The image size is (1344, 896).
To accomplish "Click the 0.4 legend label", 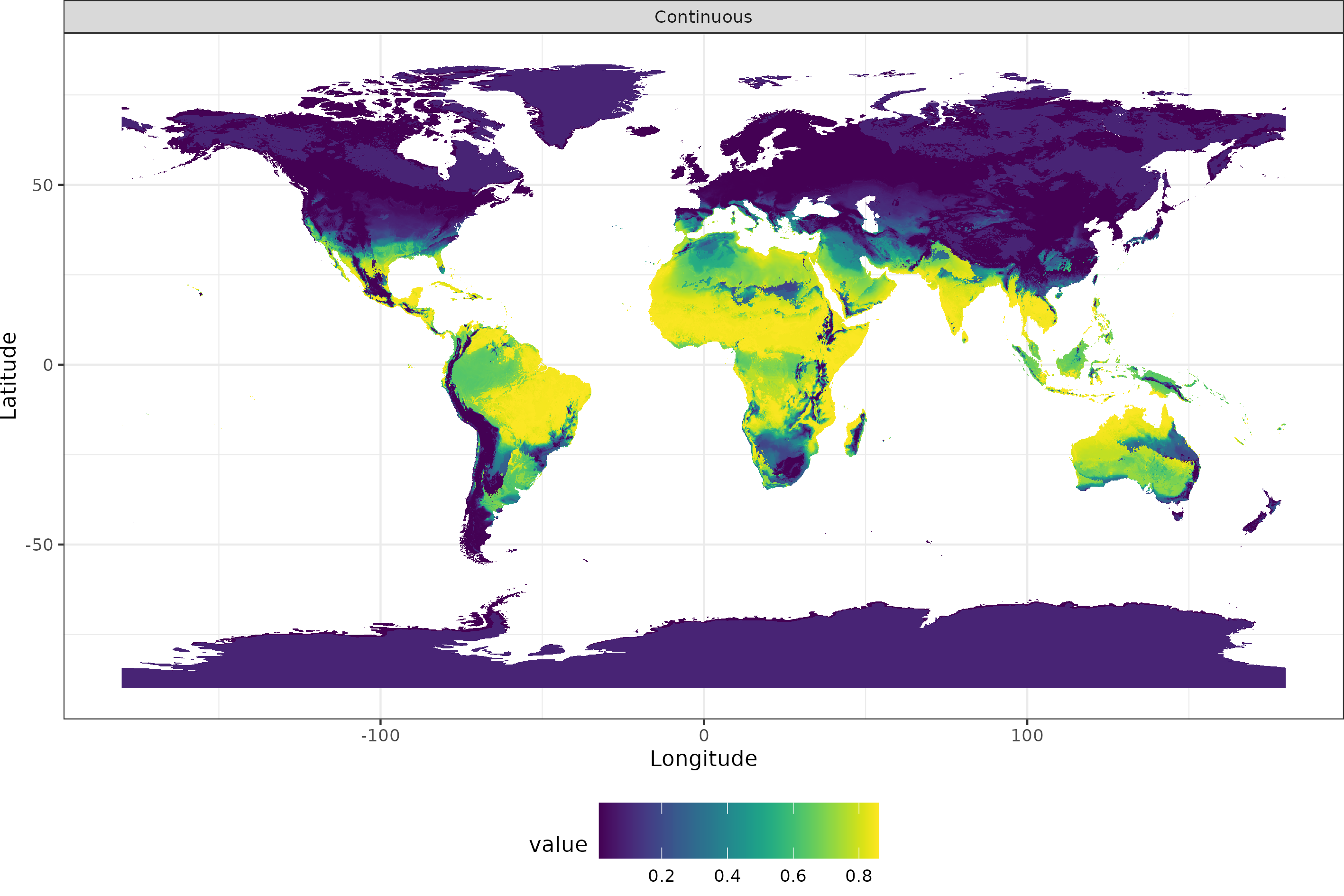I will coord(727,877).
